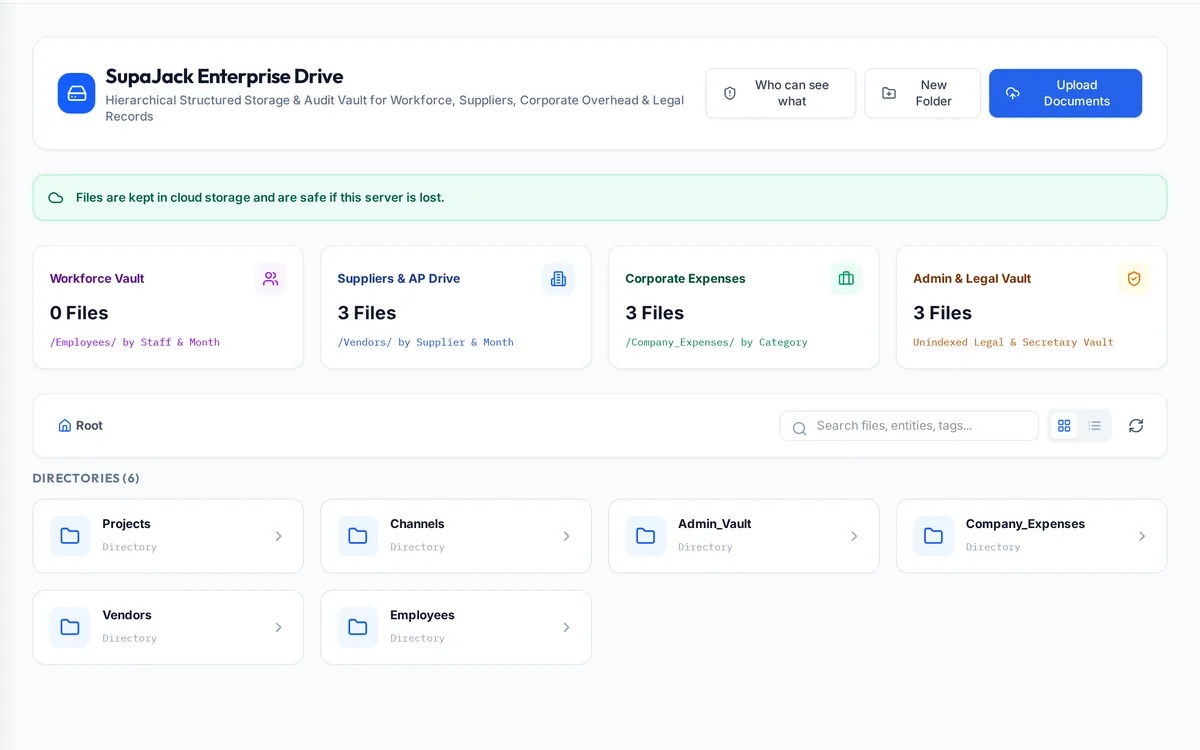This screenshot has width=1200, height=750.
Task: Click the SupaJack drive logo icon
Action: 76,93
